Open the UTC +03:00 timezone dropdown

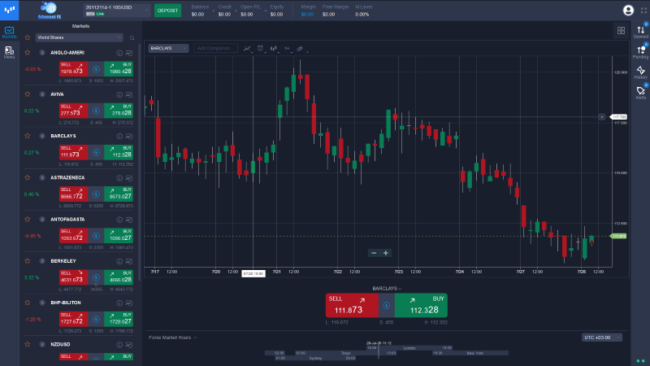coord(602,337)
